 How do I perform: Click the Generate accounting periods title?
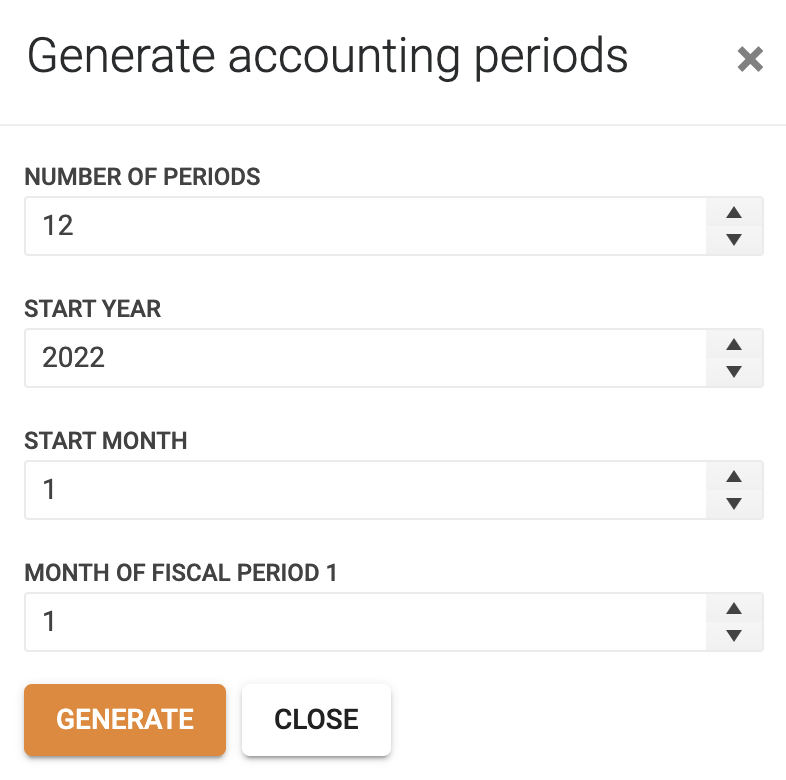[x=327, y=57]
